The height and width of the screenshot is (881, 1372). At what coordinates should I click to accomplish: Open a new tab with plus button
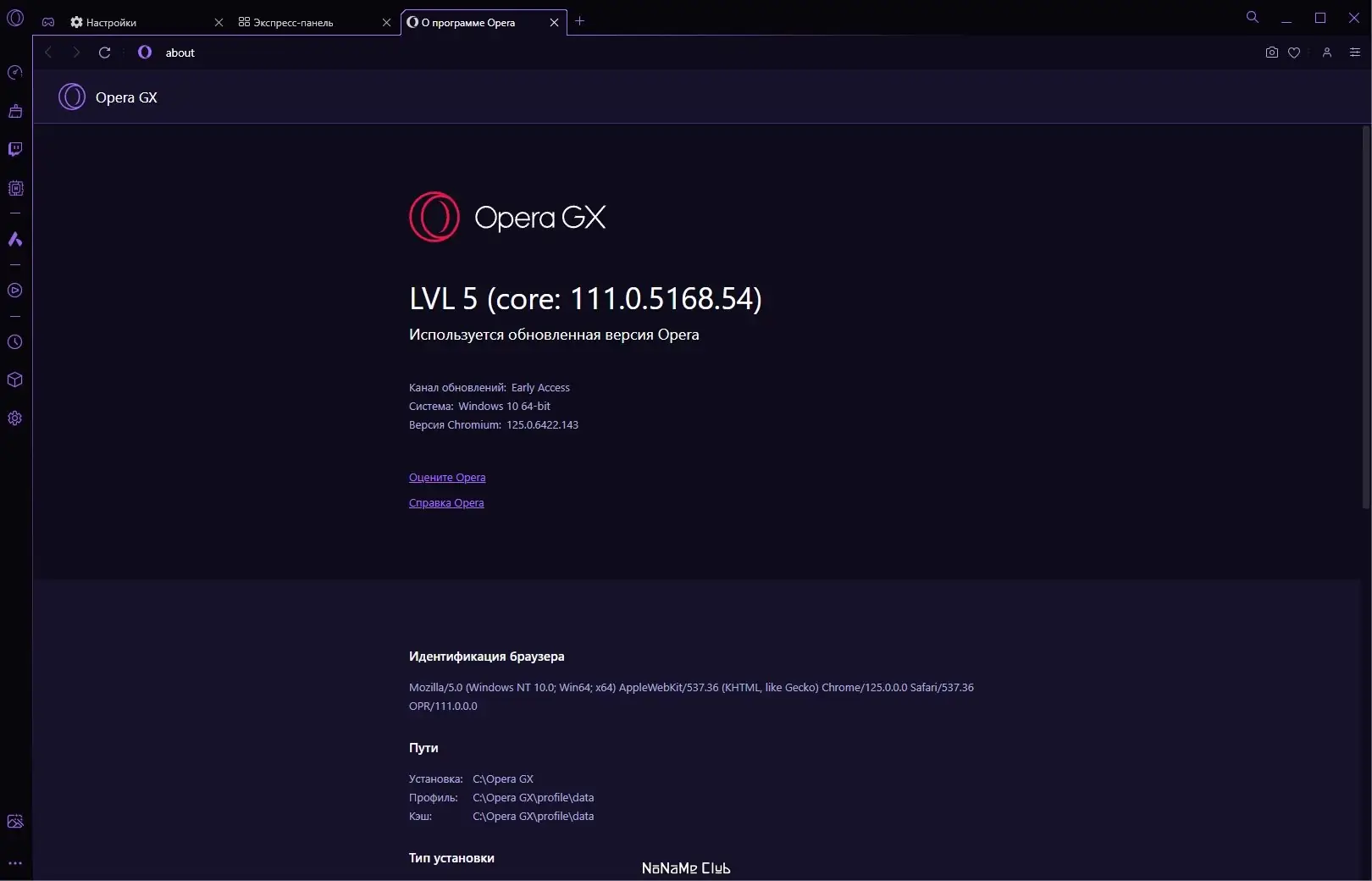tap(580, 21)
